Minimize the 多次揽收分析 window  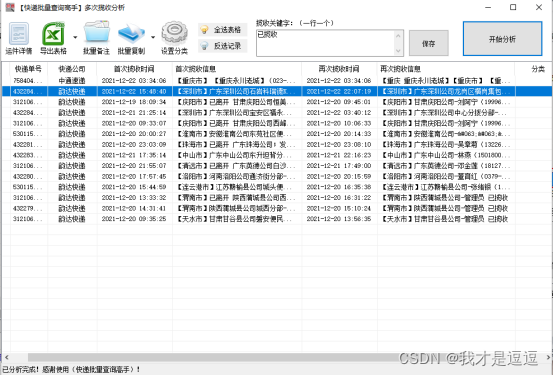[488, 7]
